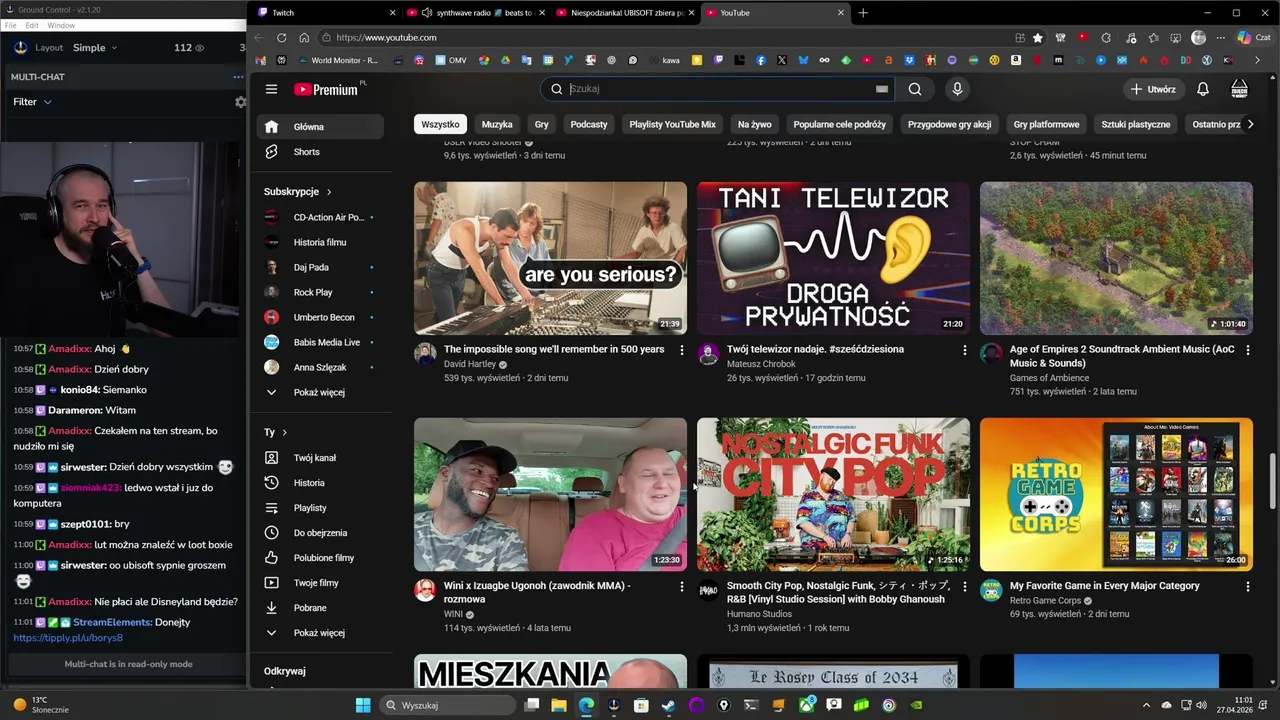This screenshot has height=720, width=1280.
Task: Click the tipply.pl donation link in chat
Action: (68, 638)
